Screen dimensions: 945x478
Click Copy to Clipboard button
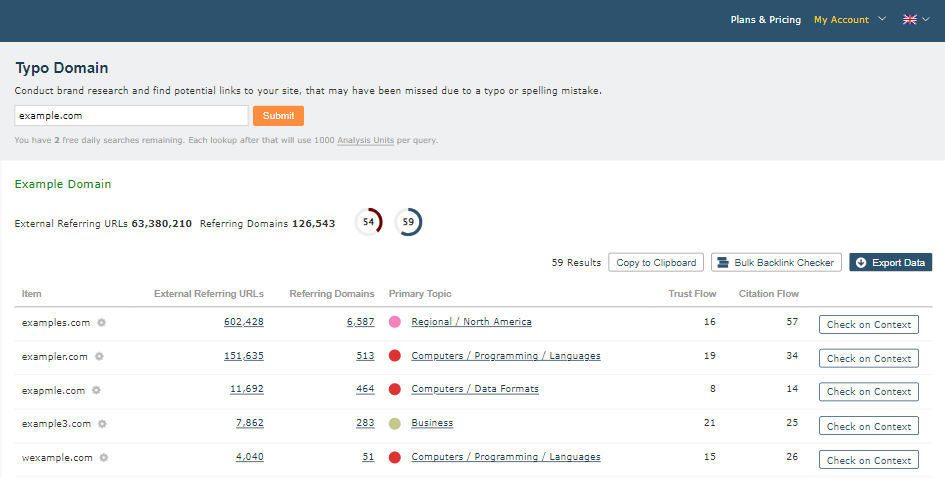point(656,262)
